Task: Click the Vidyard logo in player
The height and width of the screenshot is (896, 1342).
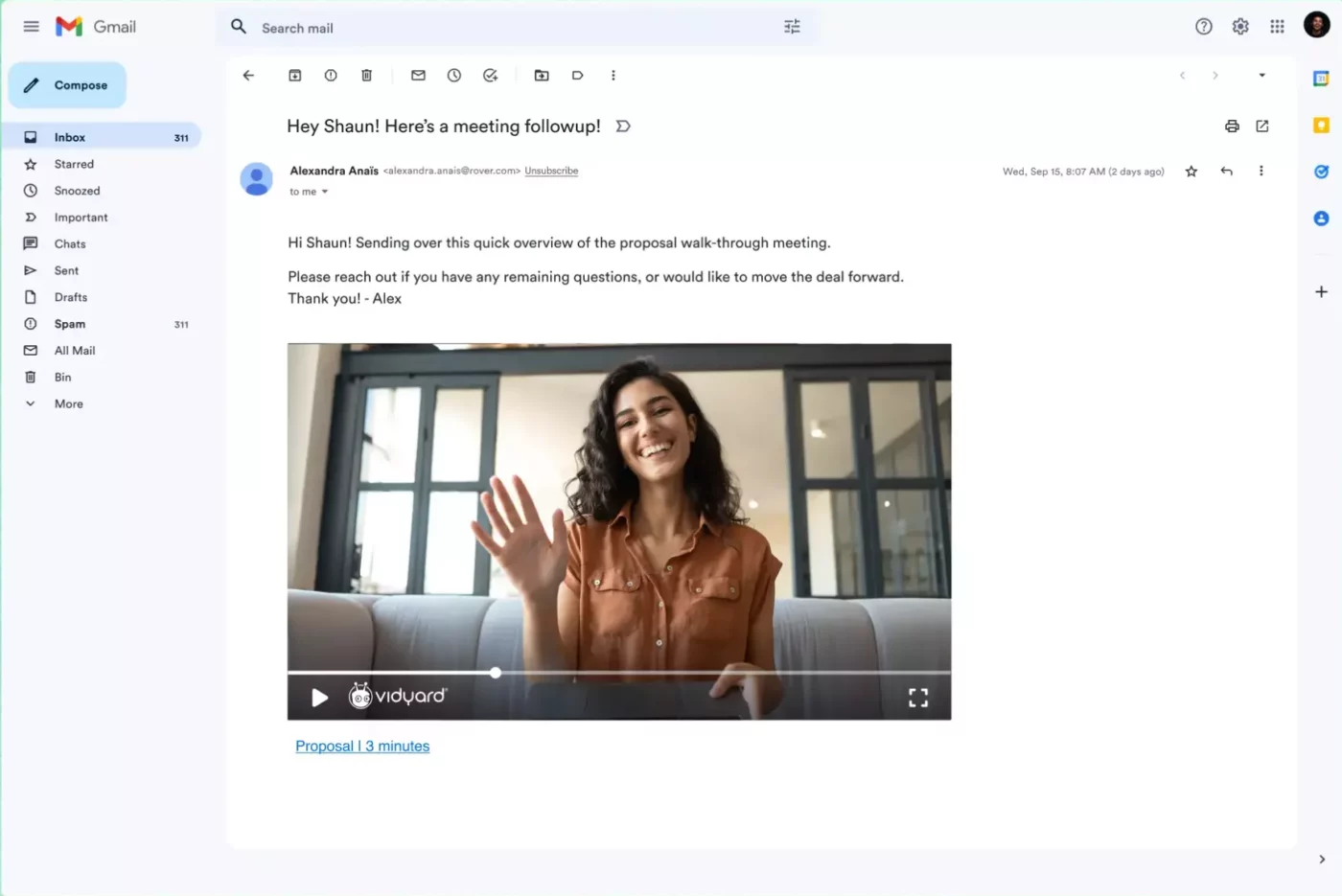Action: coord(398,696)
